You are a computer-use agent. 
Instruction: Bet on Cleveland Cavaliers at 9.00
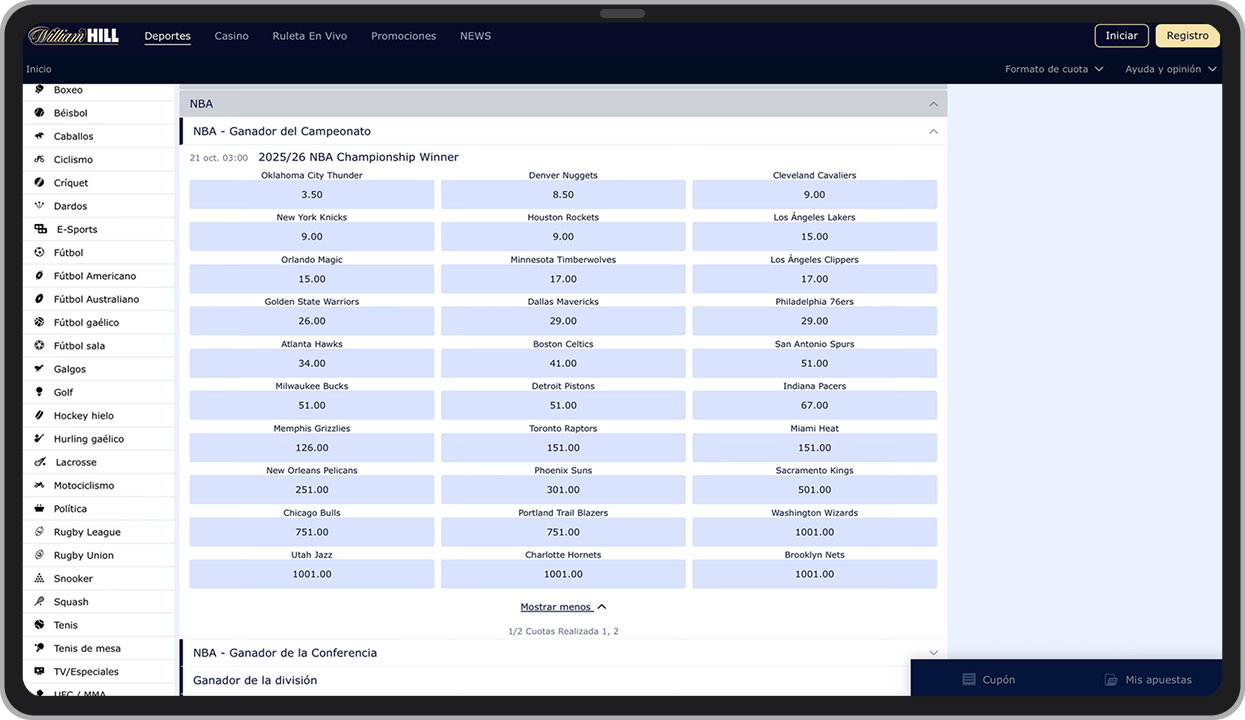814,195
